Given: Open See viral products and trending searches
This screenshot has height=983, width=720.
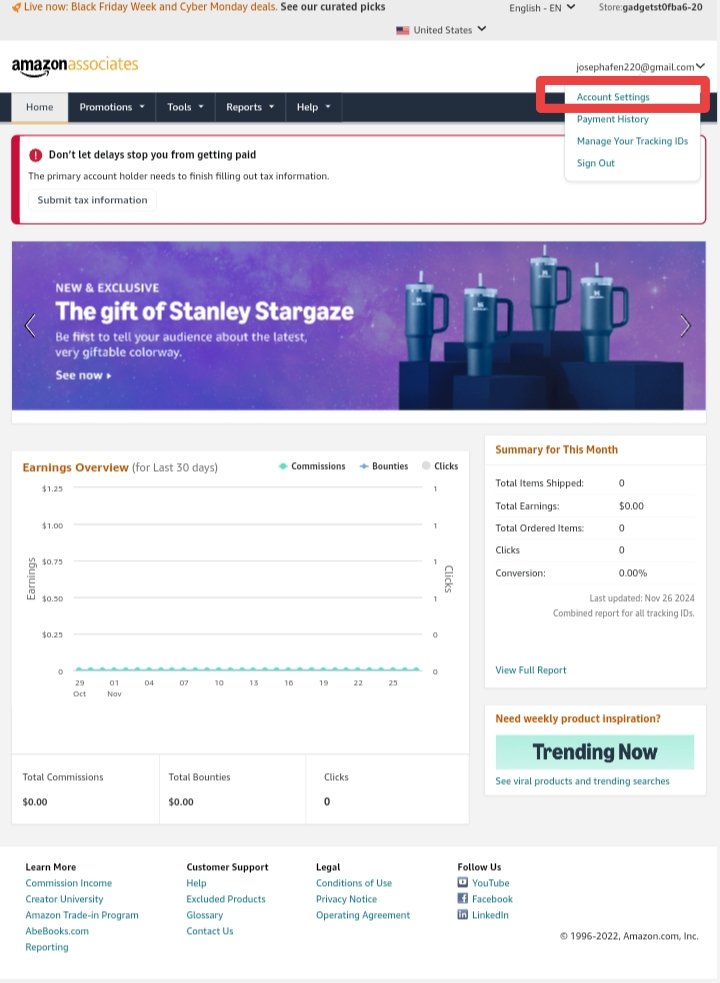Looking at the screenshot, I should [582, 781].
